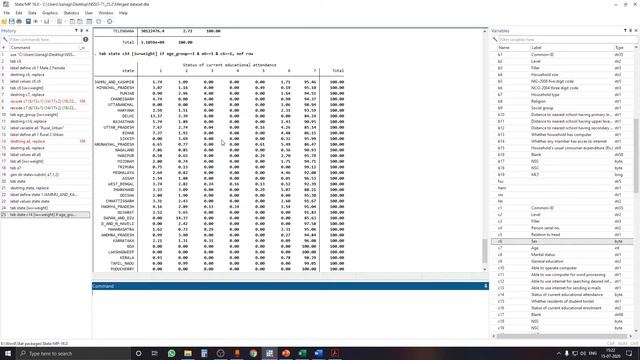This screenshot has height=360, width=640.
Task: Sort Variables by Type column header
Action: click(623, 48)
